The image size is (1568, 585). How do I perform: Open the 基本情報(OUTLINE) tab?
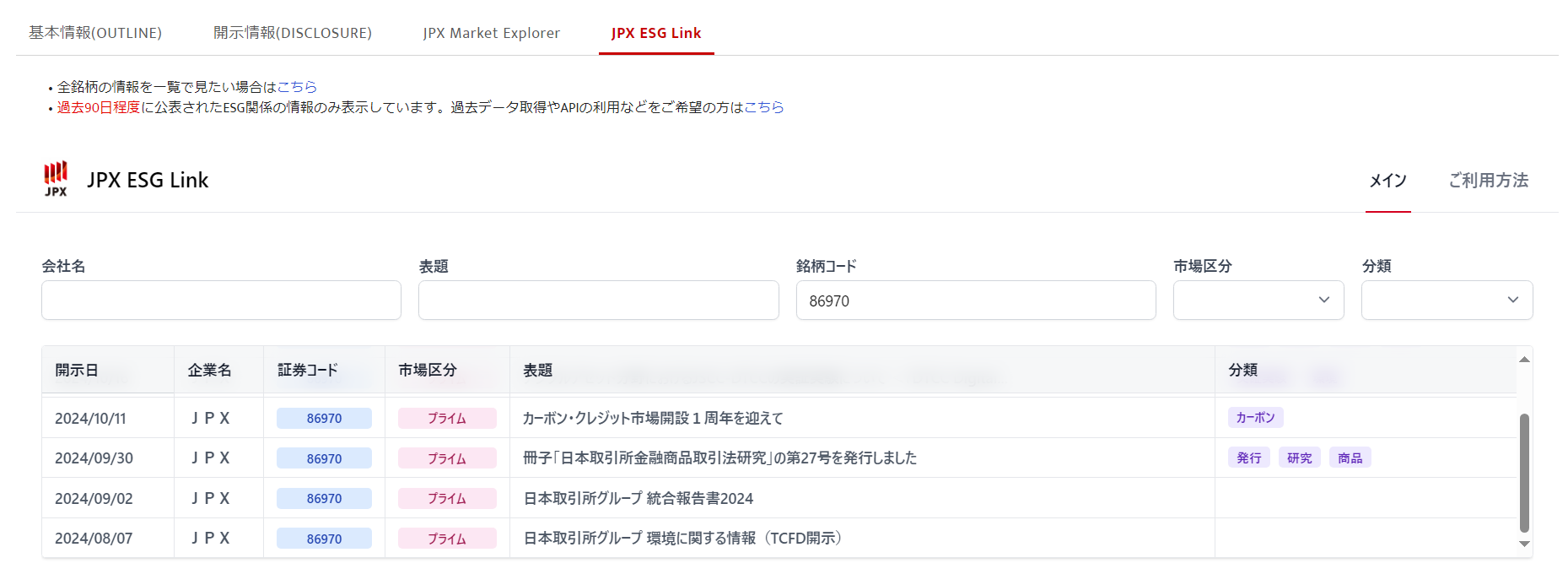click(95, 33)
